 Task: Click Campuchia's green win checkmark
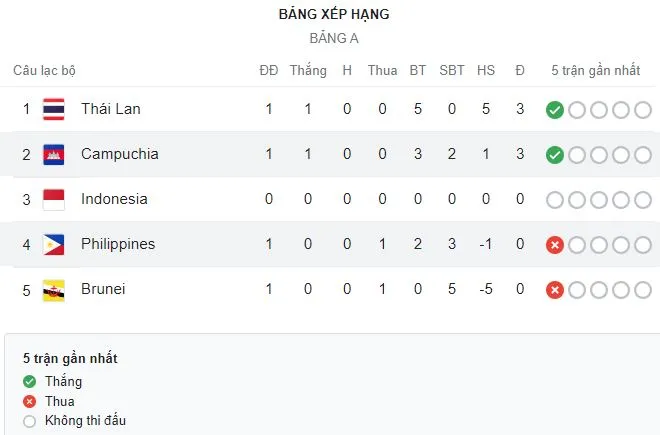(x=555, y=154)
